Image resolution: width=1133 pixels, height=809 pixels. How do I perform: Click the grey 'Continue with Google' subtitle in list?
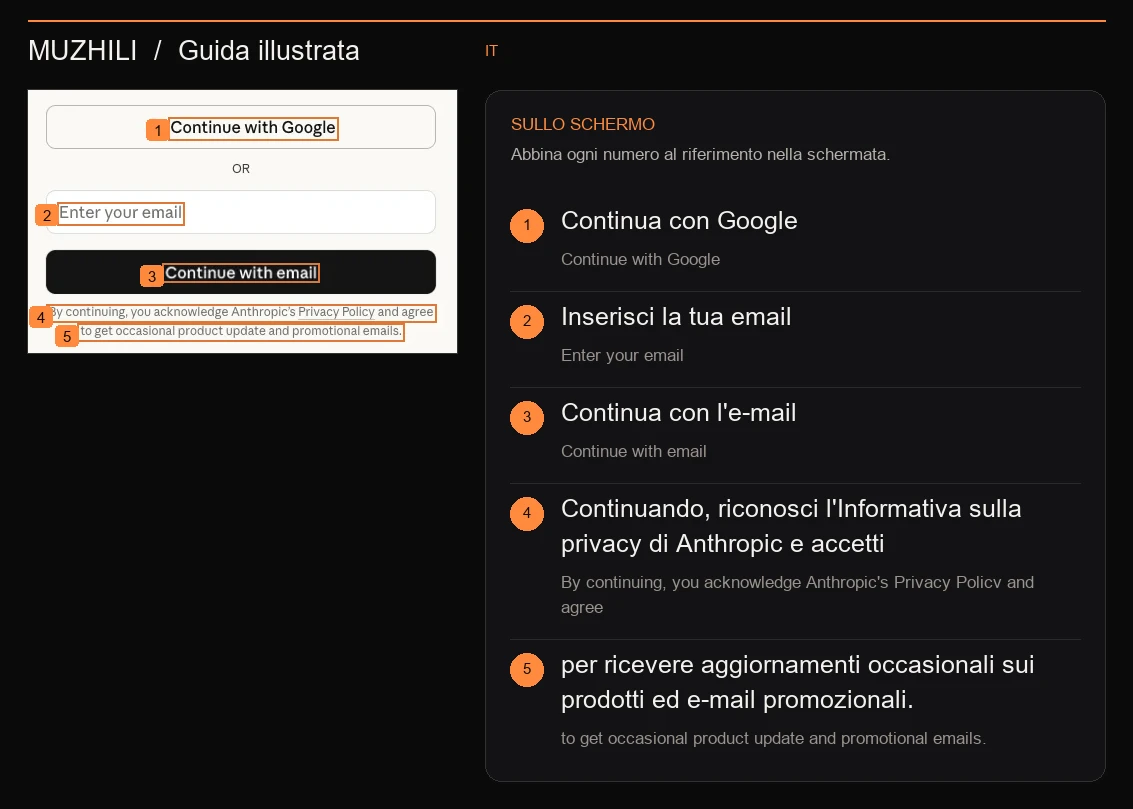640,259
